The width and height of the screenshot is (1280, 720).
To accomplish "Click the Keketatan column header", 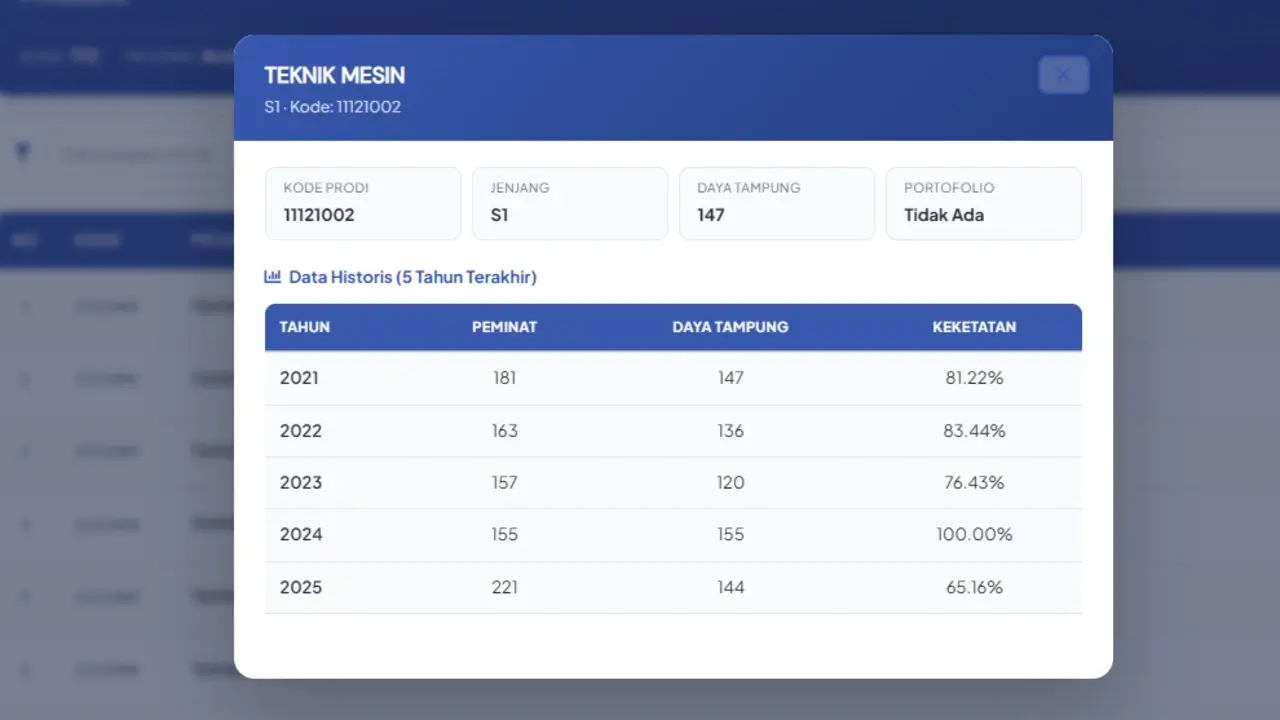I will (x=974, y=327).
